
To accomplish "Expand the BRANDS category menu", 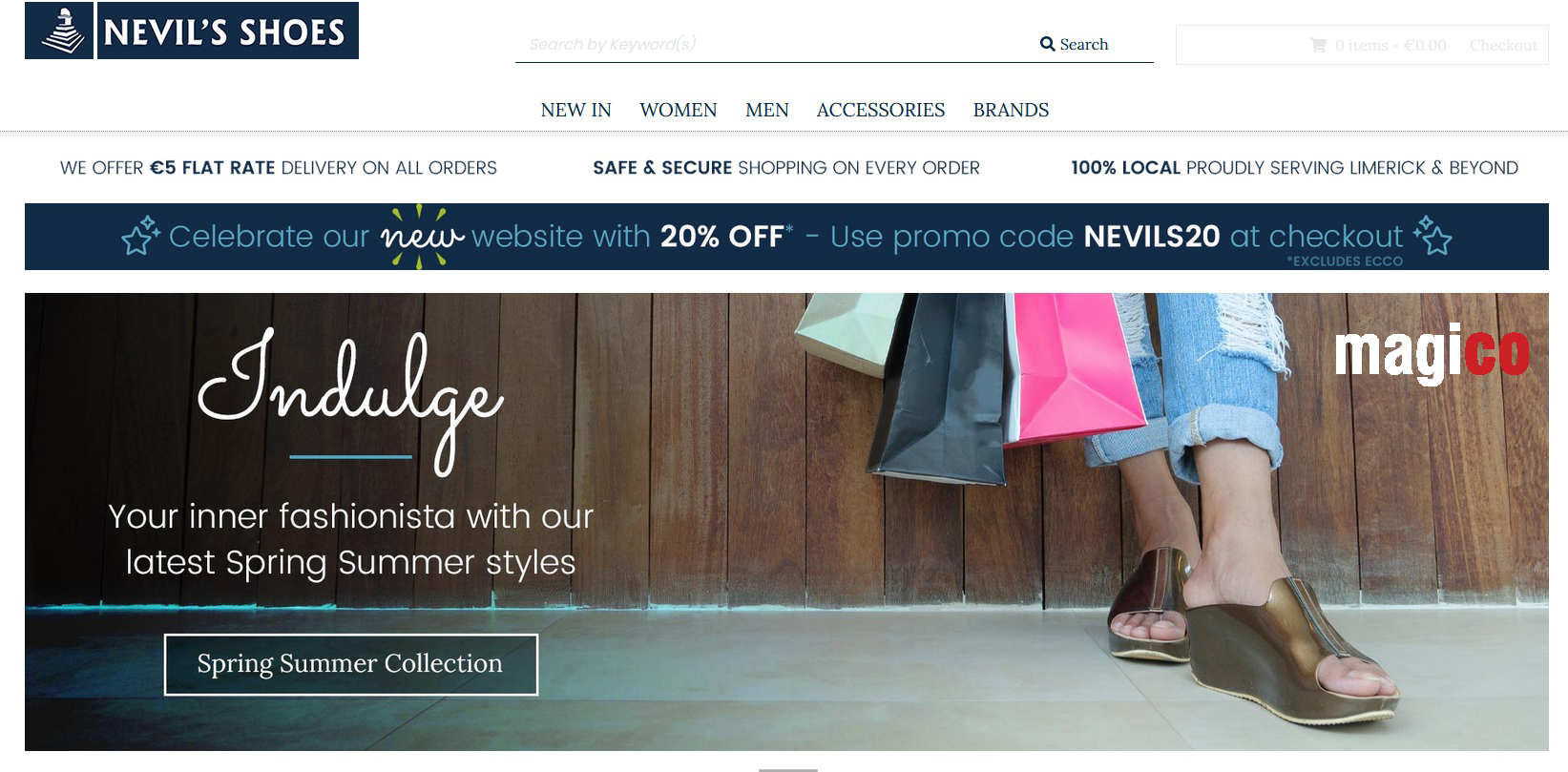I will click(1011, 110).
